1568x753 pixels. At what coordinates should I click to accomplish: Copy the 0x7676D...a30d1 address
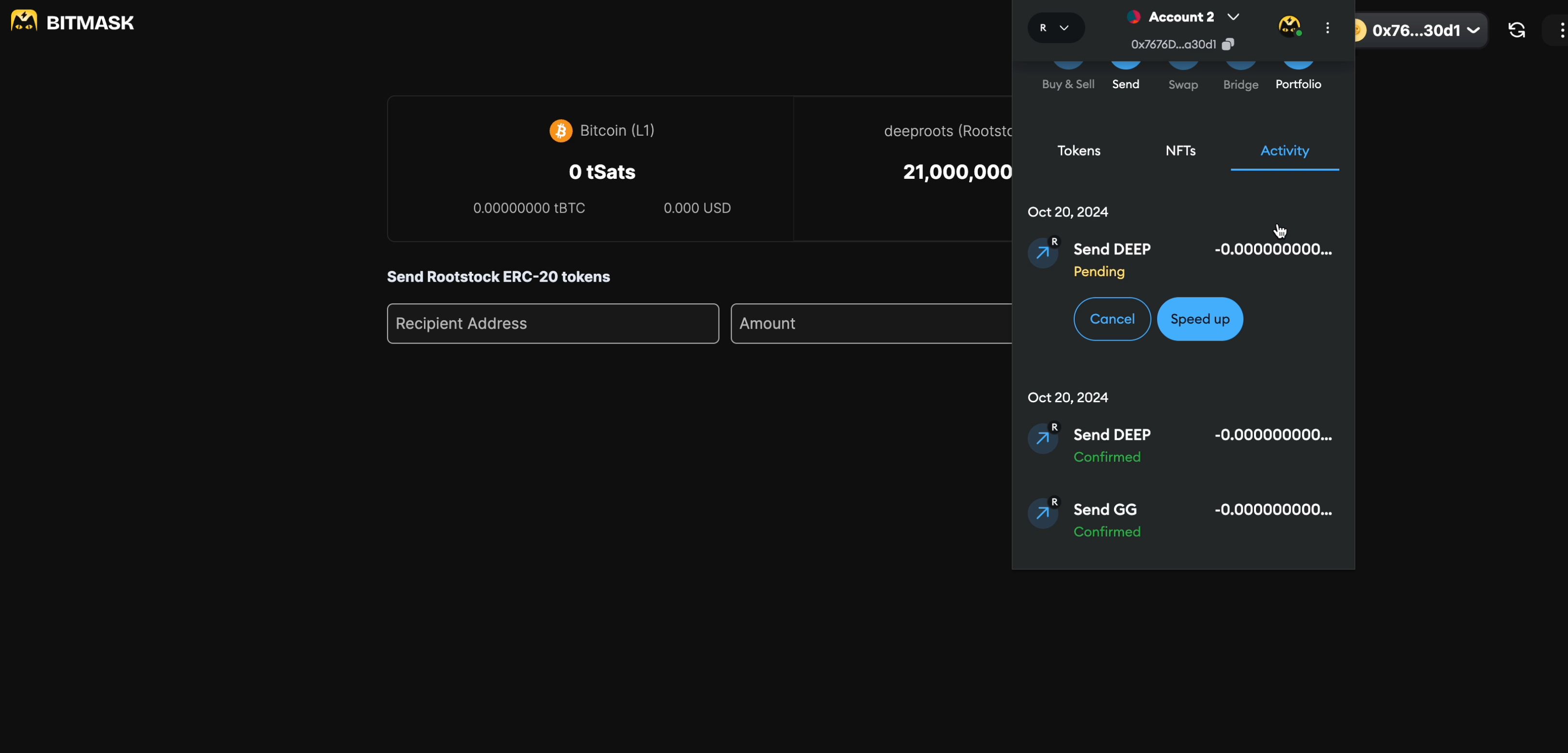[1228, 44]
